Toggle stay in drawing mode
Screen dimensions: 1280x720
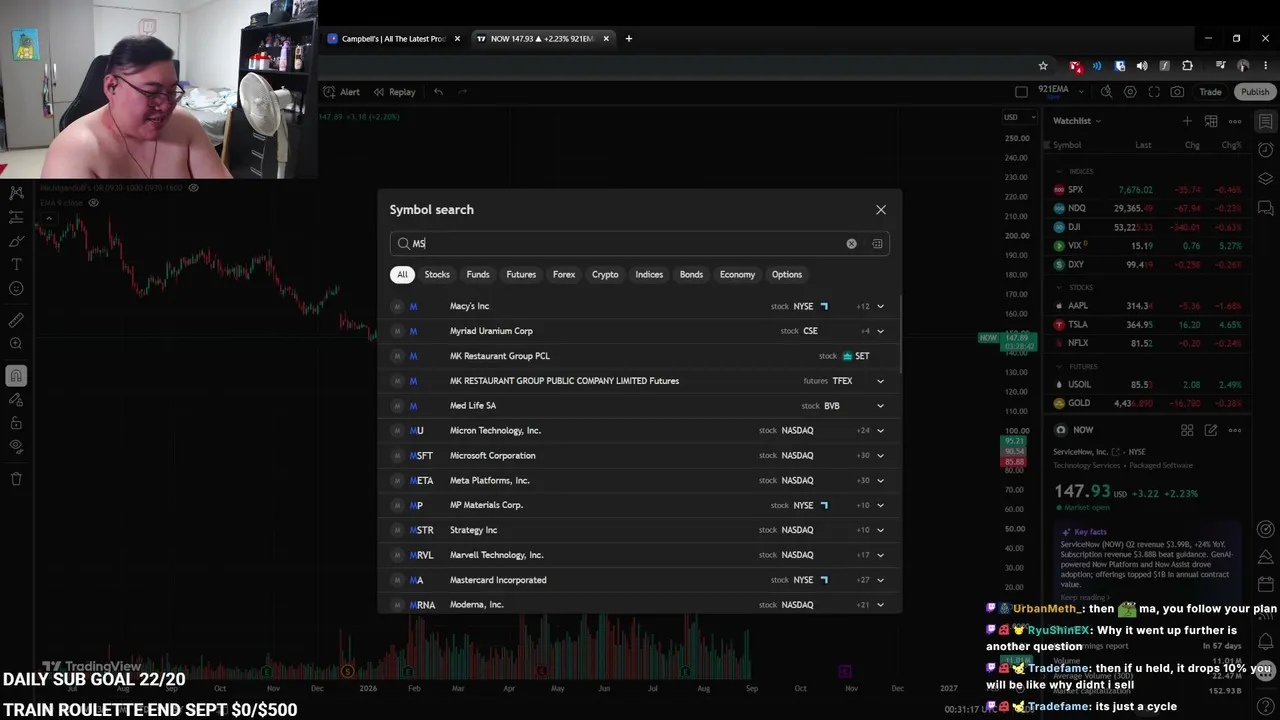(16, 400)
